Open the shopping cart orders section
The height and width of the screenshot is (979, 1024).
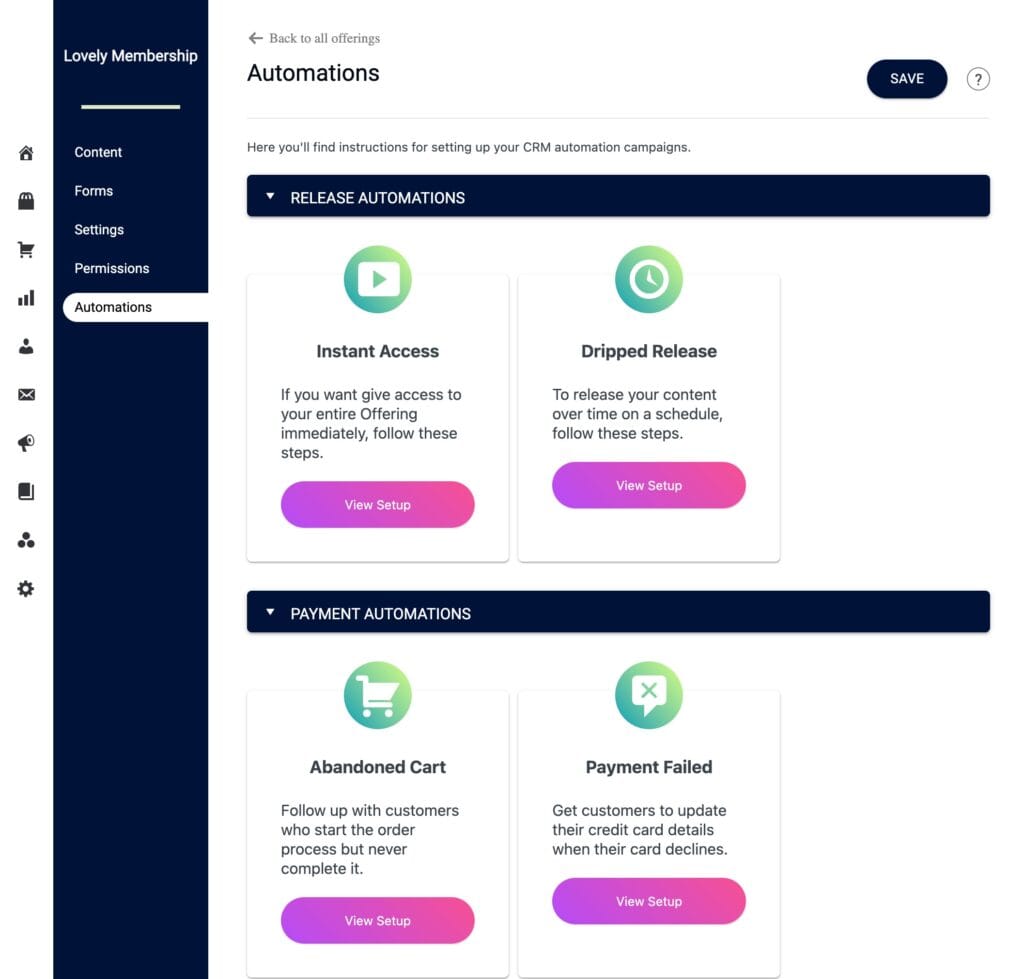click(25, 249)
